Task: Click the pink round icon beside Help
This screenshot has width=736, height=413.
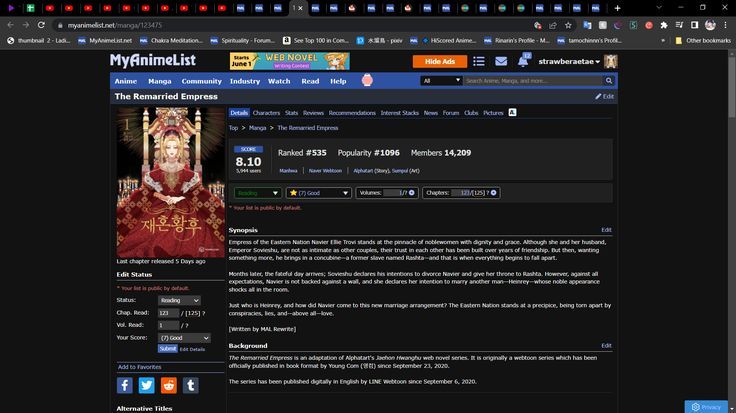Action: 367,81
